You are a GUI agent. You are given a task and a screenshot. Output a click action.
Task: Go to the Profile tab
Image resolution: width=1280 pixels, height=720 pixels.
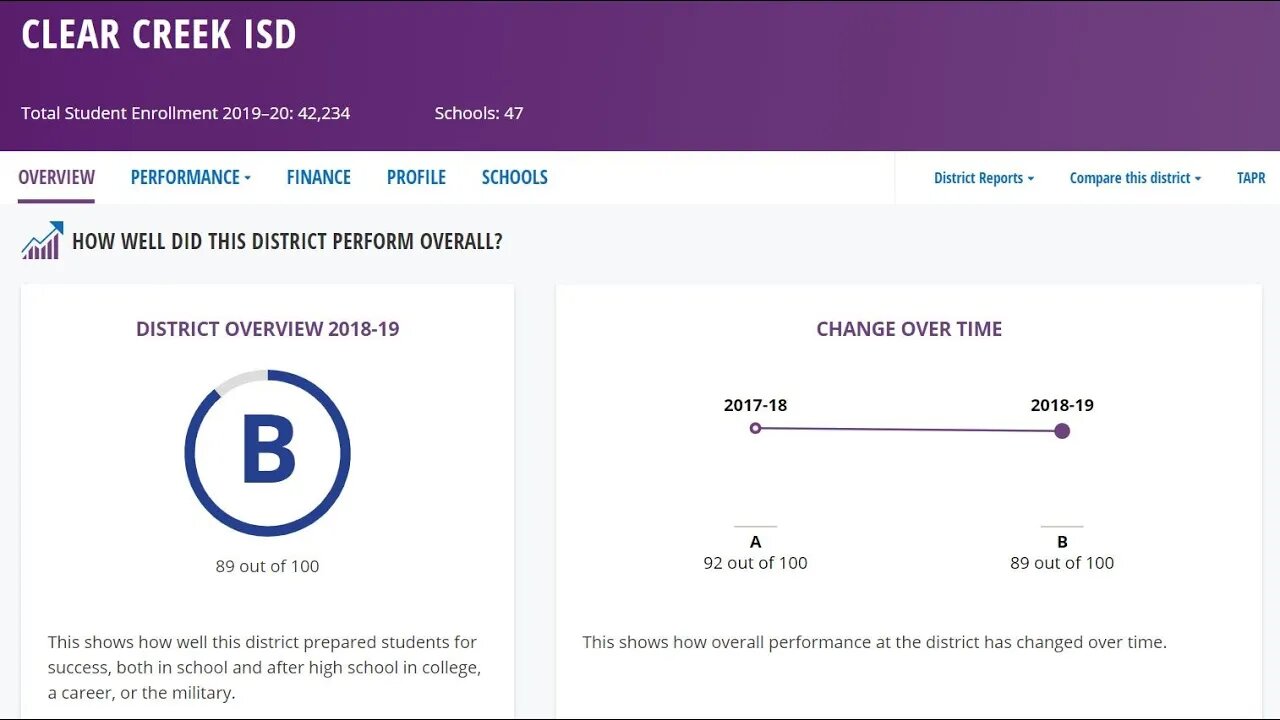click(x=416, y=177)
